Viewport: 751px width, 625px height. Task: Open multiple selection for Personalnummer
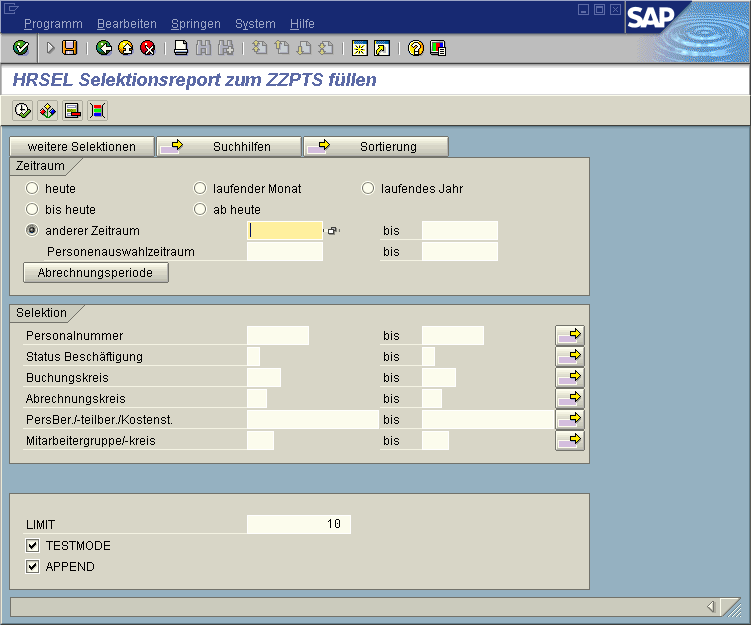(x=570, y=335)
